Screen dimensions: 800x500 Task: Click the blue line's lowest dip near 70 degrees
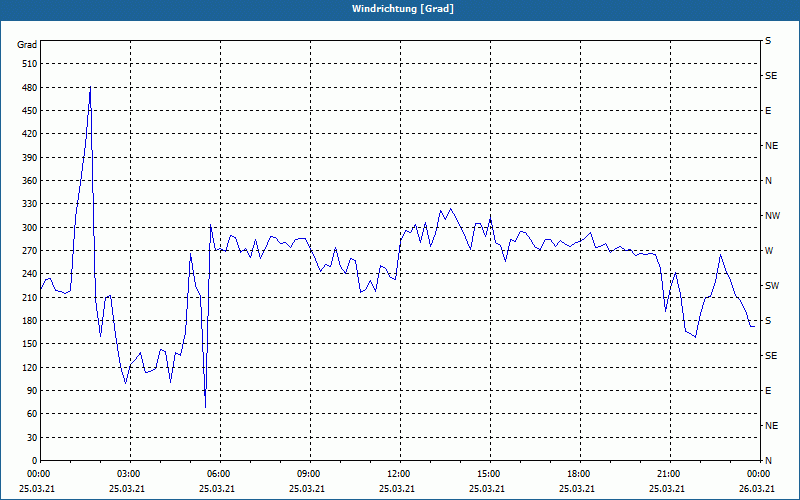coord(205,407)
